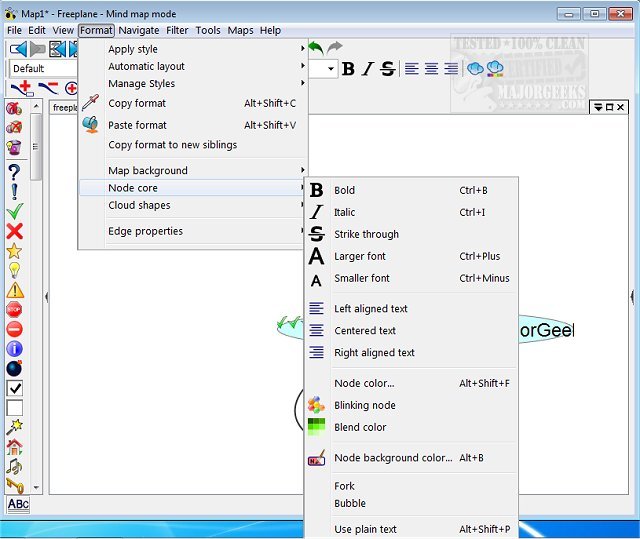Expand the Edge properties submenu

tap(193, 231)
